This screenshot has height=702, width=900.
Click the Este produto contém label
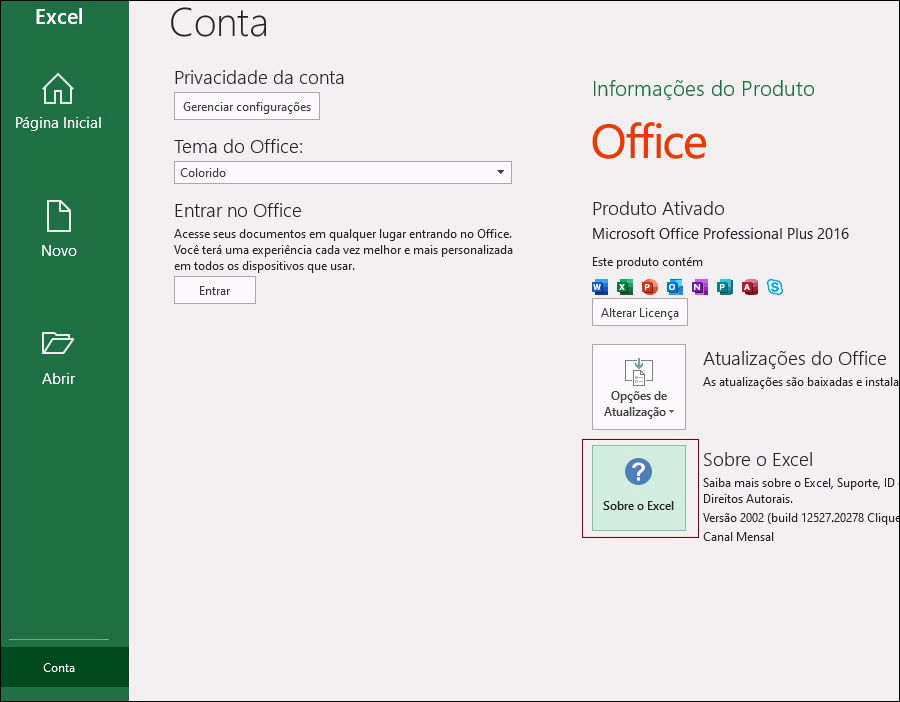647,262
